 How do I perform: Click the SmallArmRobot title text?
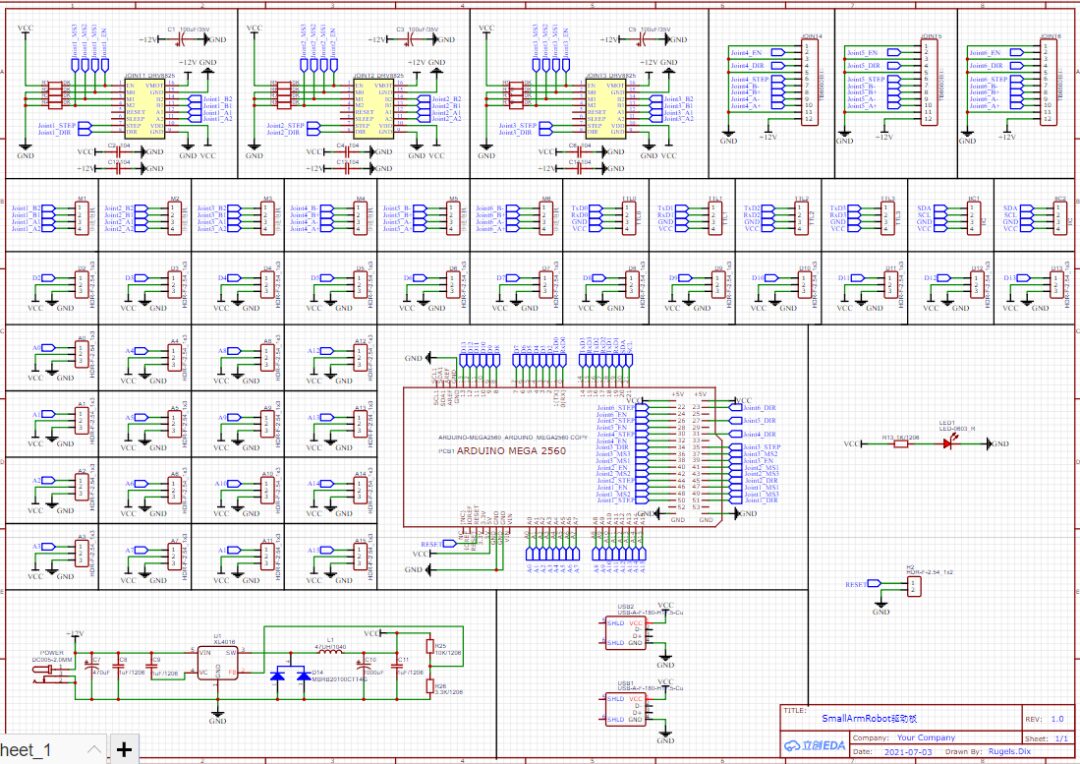868,718
